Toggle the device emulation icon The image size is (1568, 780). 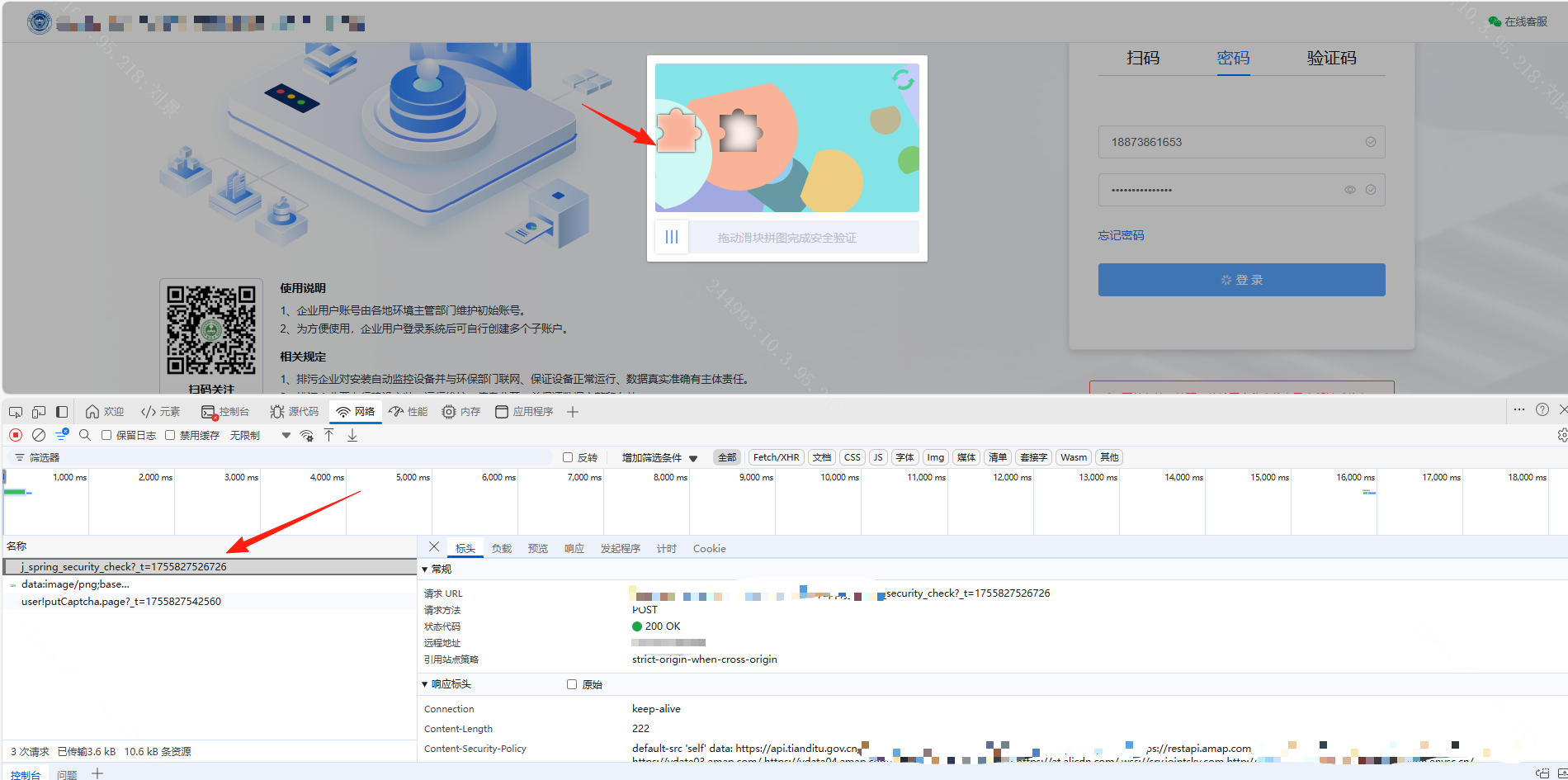pos(39,412)
